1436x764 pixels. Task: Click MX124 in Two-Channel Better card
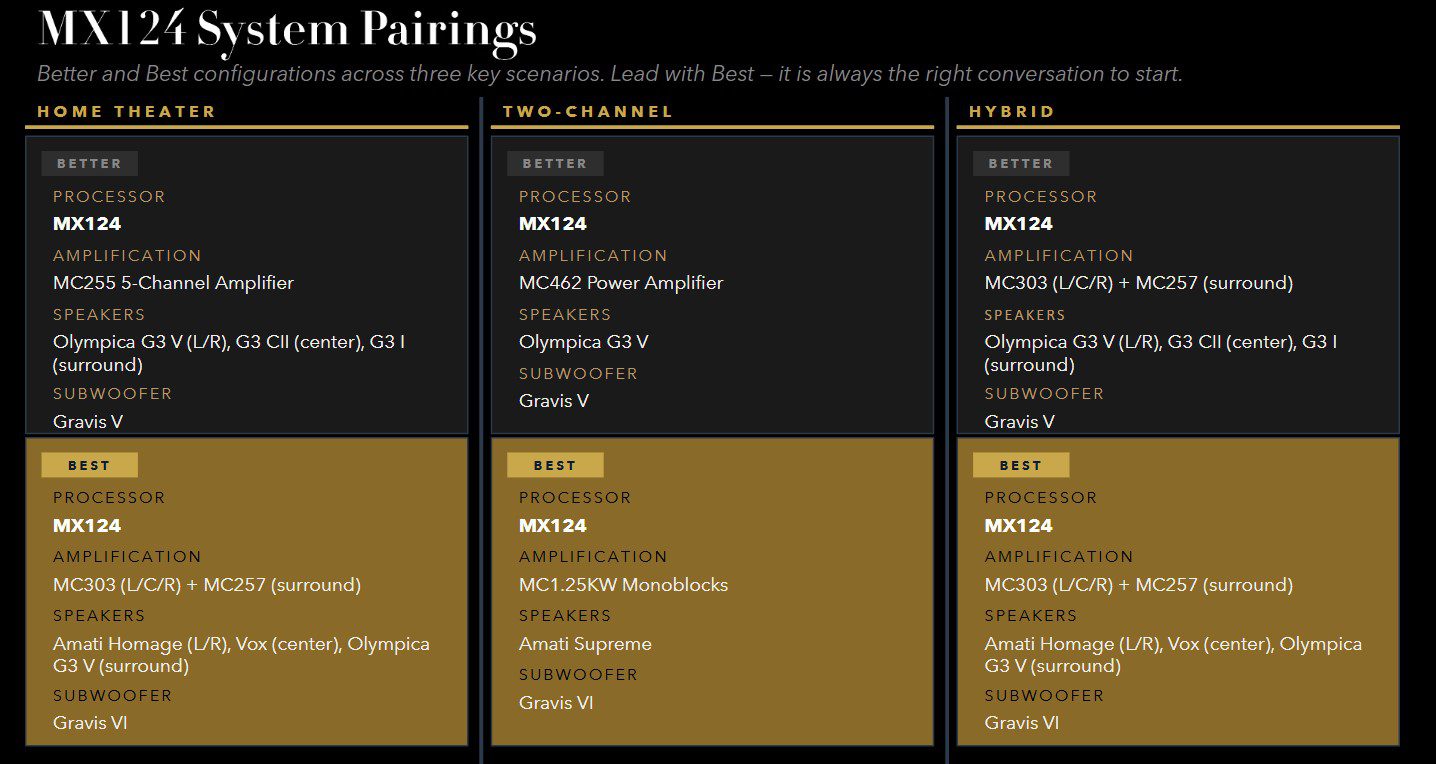553,224
